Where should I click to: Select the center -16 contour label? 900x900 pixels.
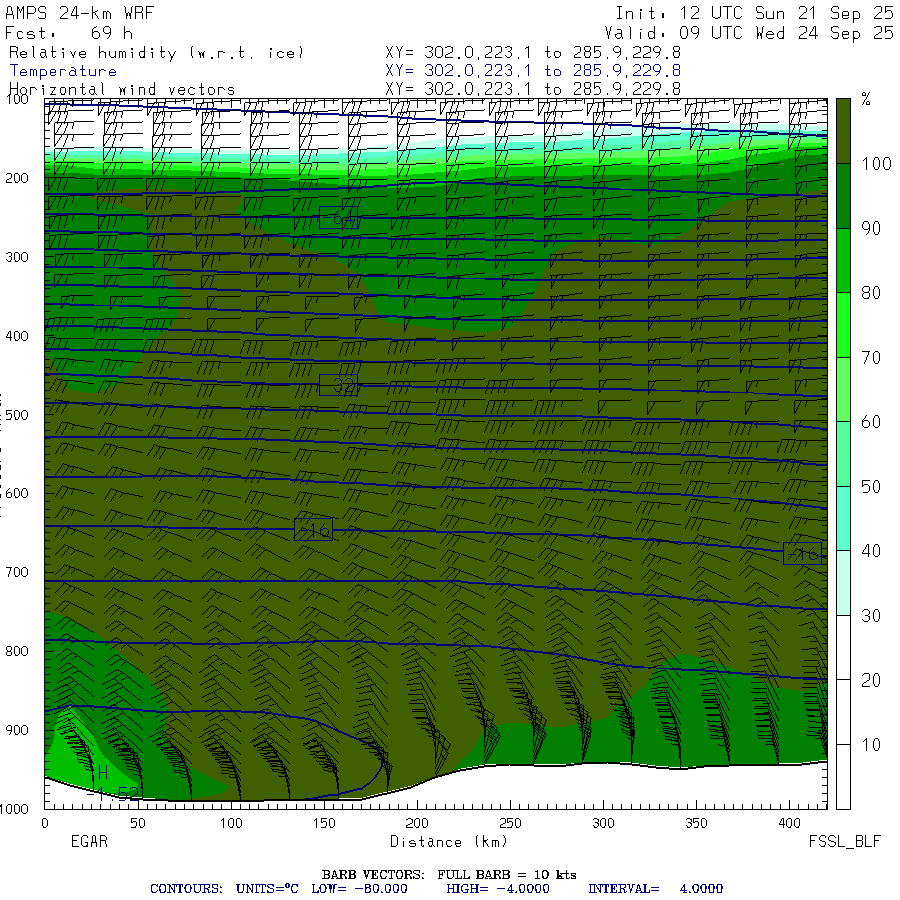pos(313,530)
